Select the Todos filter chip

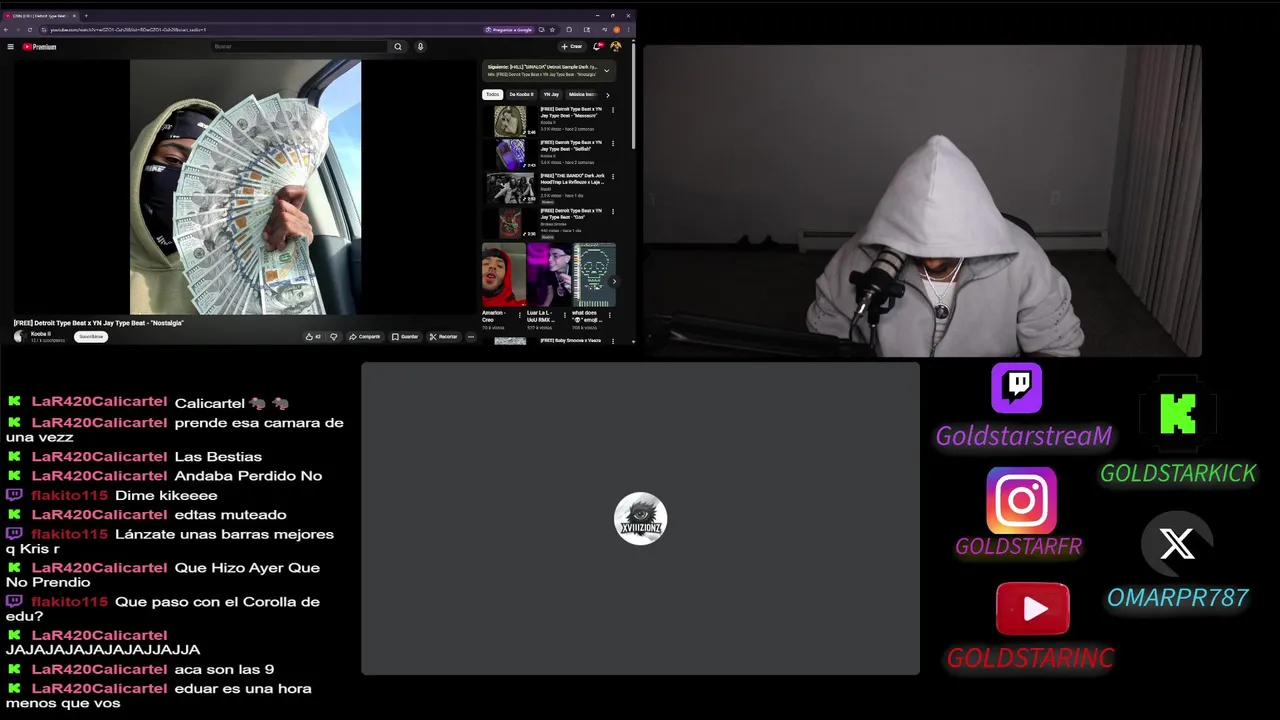(x=492, y=94)
